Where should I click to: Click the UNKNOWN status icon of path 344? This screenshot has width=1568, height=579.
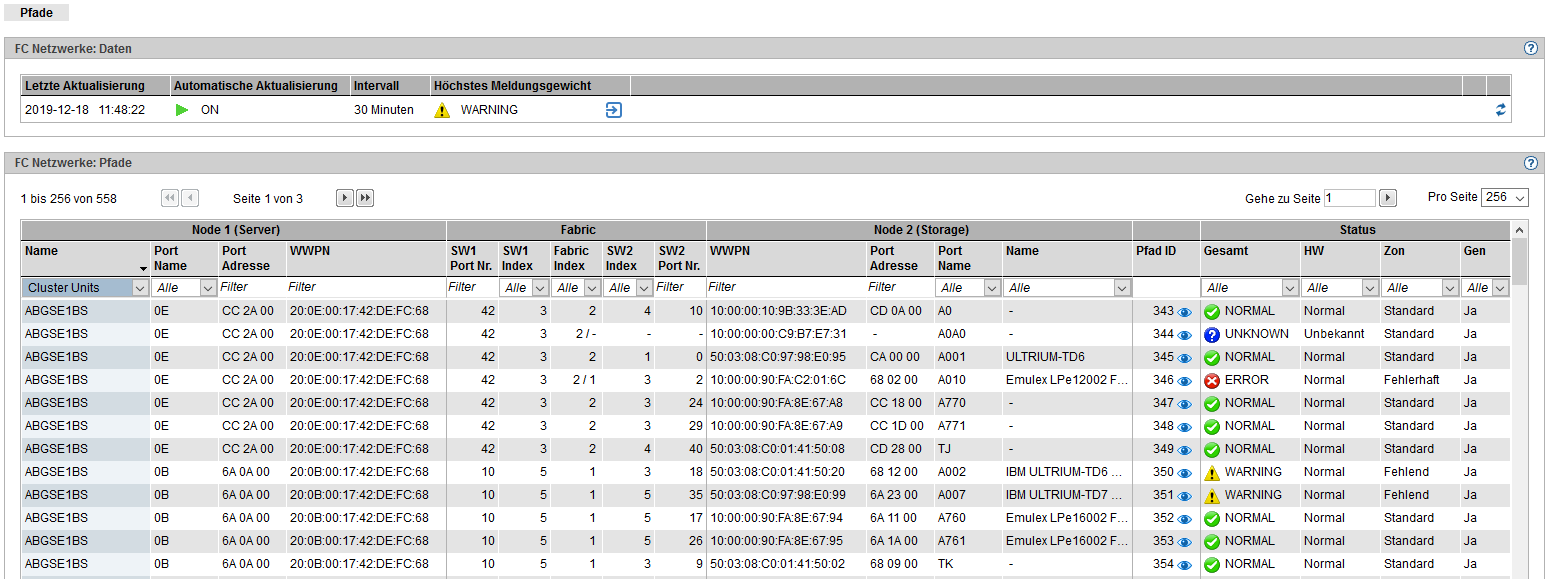tap(1212, 335)
